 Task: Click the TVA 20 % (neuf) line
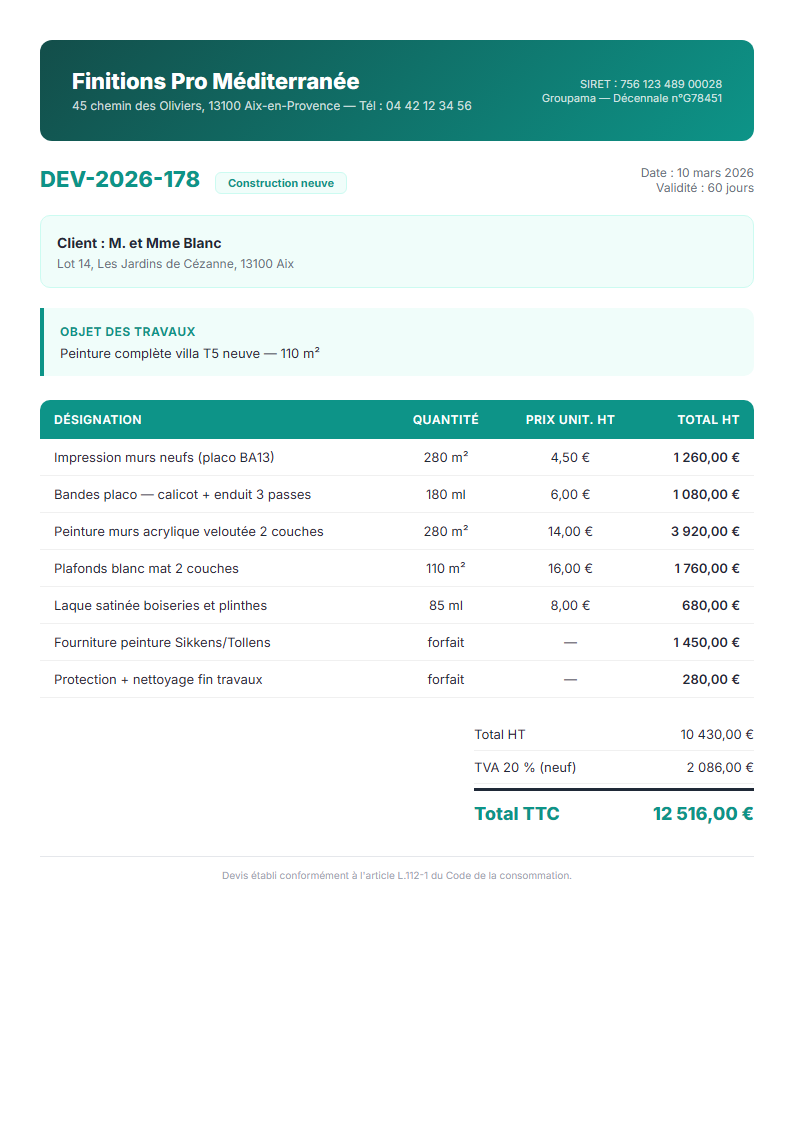(525, 767)
